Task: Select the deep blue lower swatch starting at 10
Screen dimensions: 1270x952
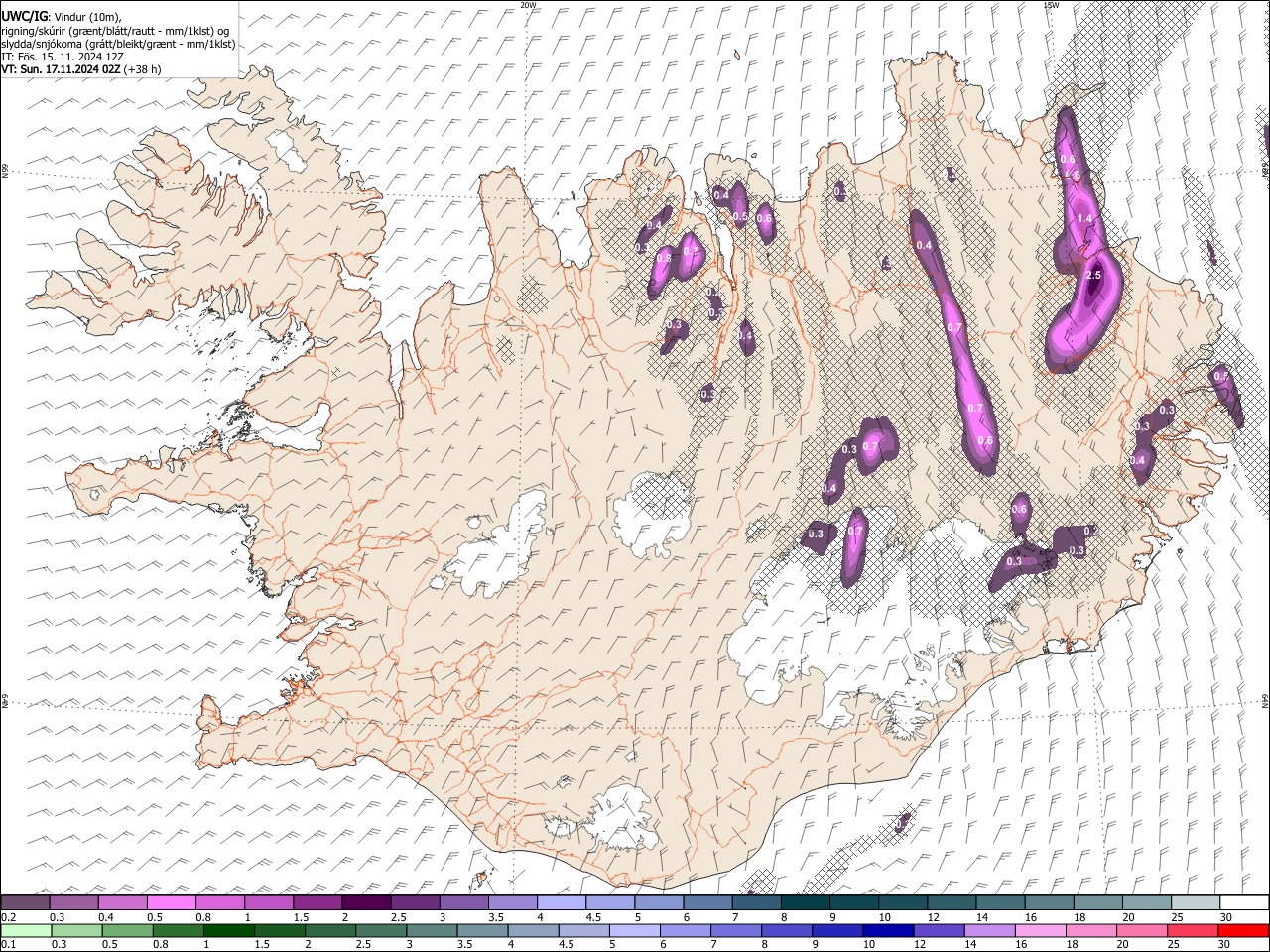Action: [x=886, y=930]
